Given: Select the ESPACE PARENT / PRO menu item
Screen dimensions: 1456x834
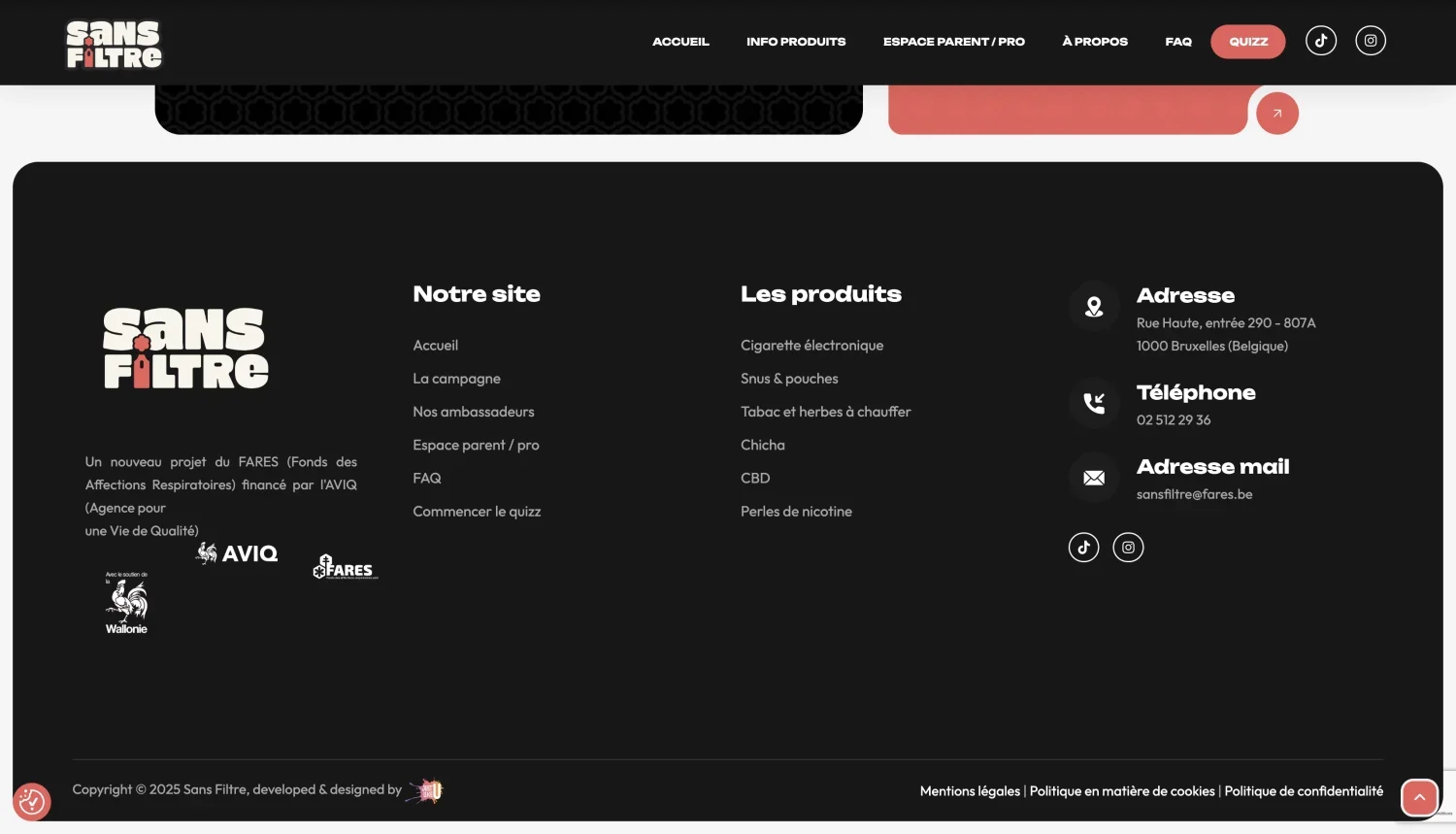Looking at the screenshot, I should [x=953, y=42].
